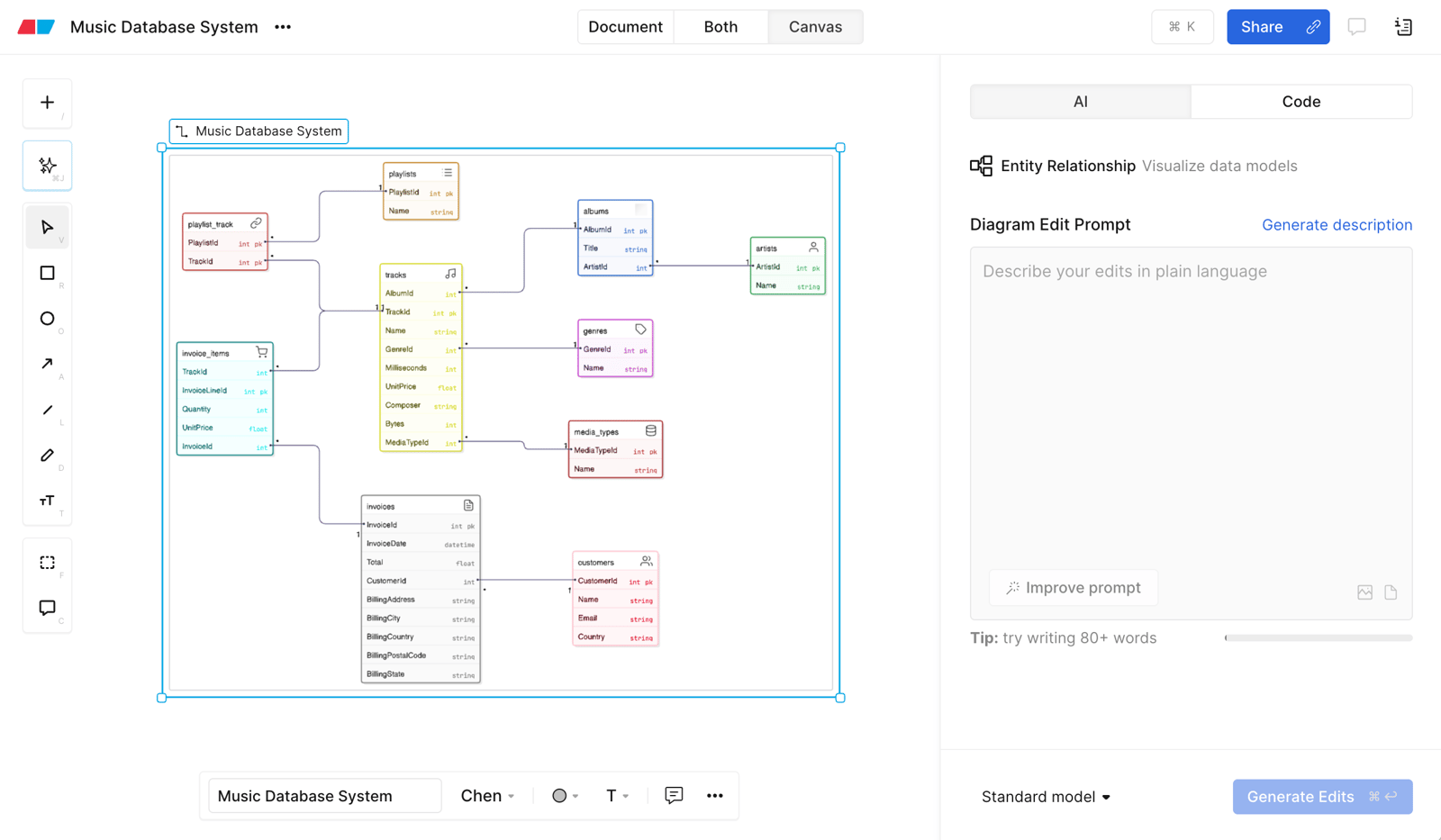Open the Chen notation dropdown
This screenshot has height=840, width=1441.
[487, 796]
